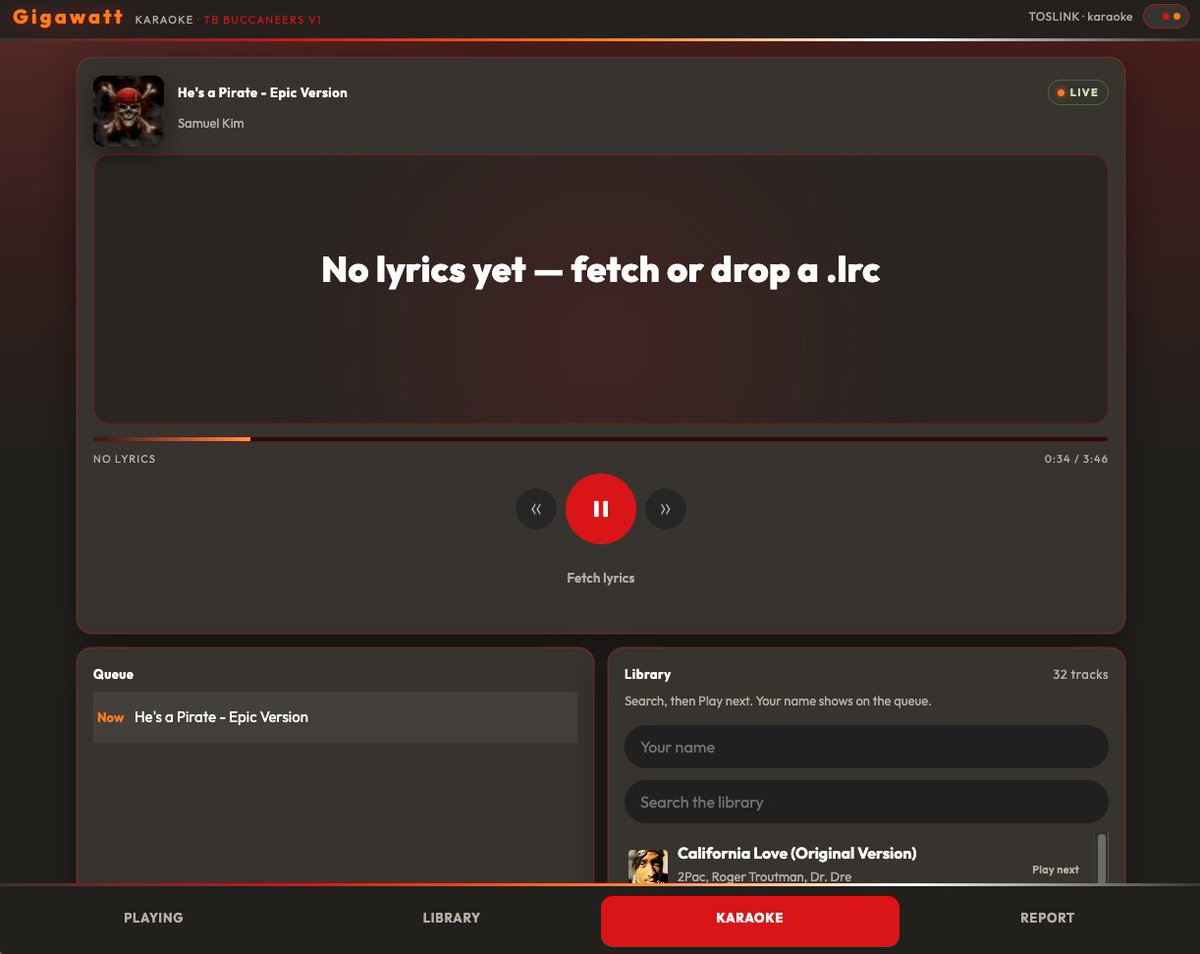Select the He's a Pirate queue row
Viewport: 1200px width, 954px height.
click(x=335, y=717)
